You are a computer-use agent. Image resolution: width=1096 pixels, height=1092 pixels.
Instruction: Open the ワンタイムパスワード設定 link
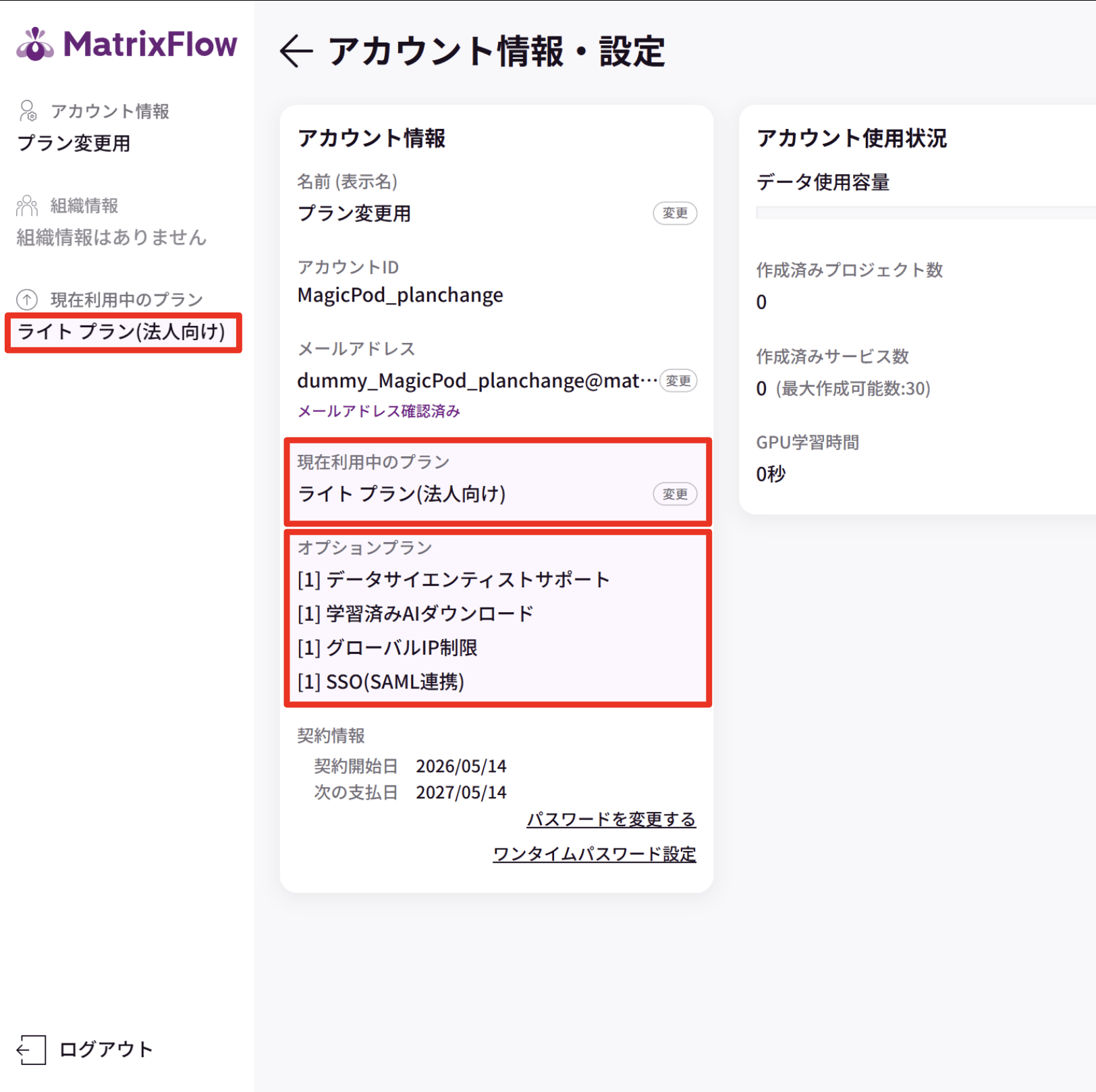coord(595,854)
